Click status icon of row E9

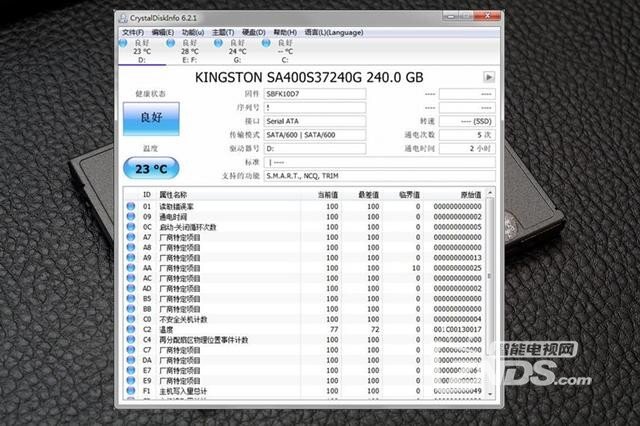(x=131, y=380)
